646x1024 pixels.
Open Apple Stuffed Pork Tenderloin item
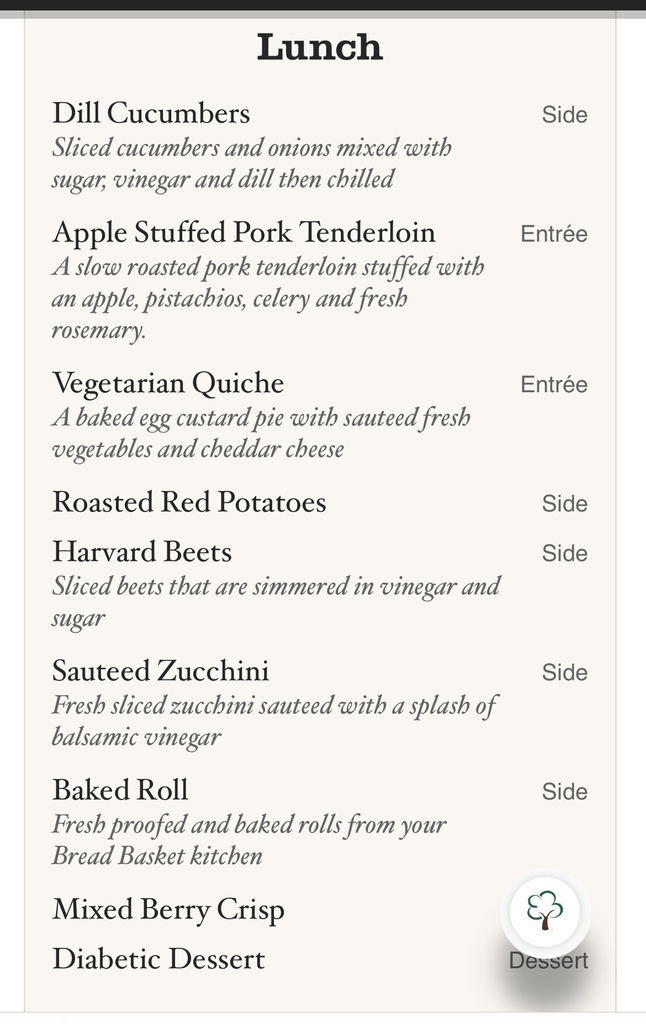pyautogui.click(x=244, y=232)
